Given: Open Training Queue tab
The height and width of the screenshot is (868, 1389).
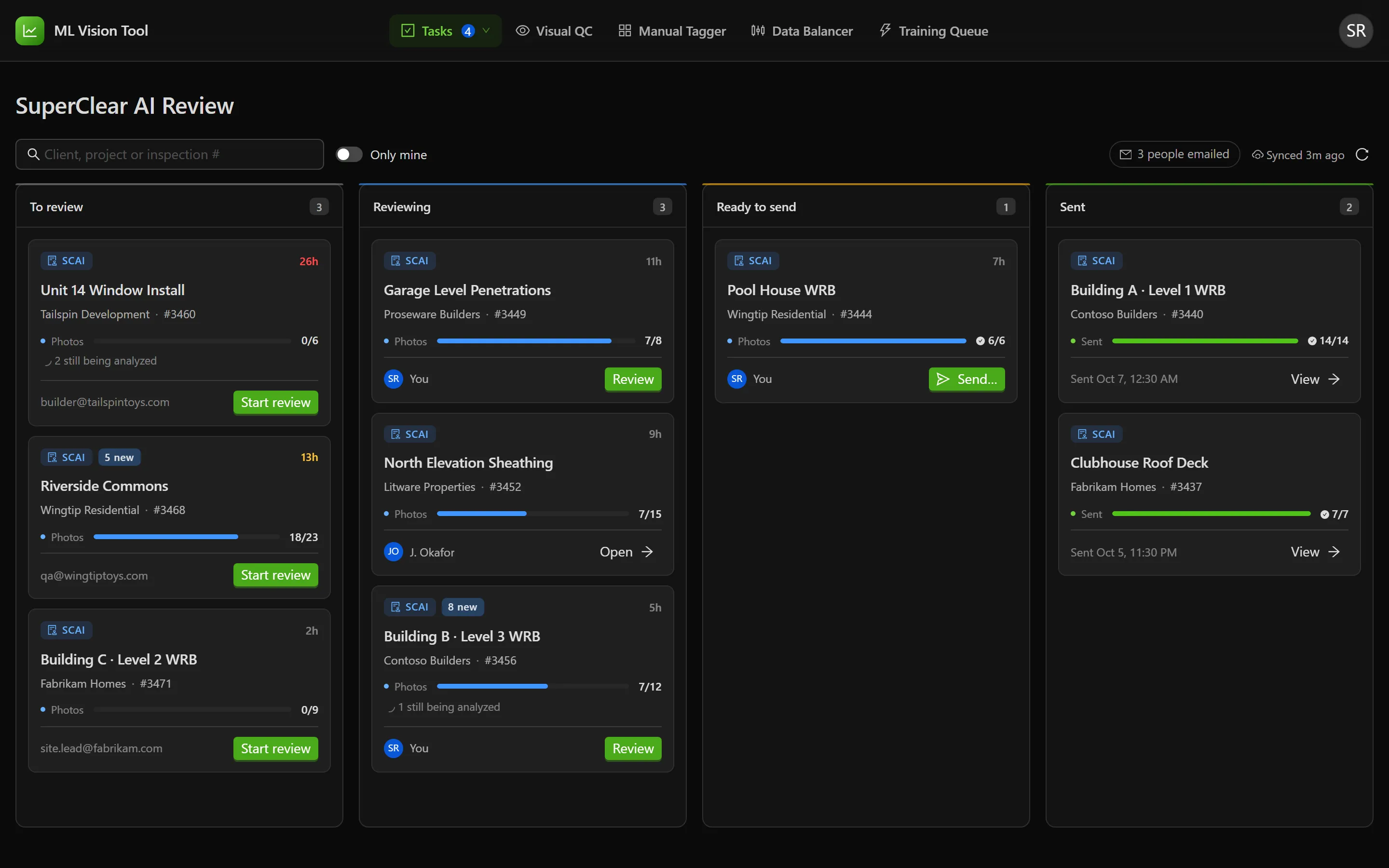Looking at the screenshot, I should tap(934, 31).
